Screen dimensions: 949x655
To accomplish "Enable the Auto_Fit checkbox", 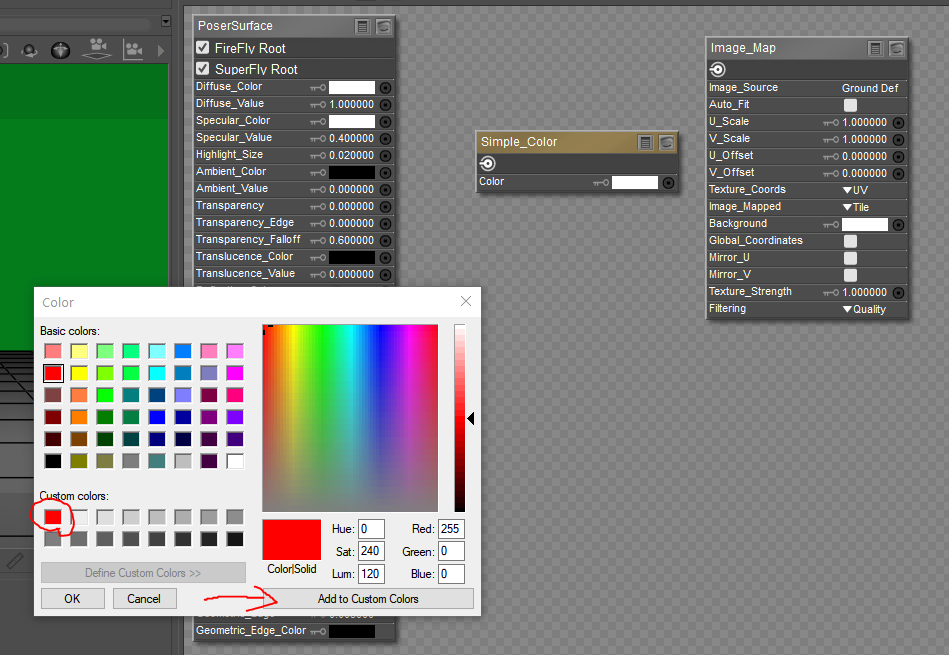I will click(850, 105).
